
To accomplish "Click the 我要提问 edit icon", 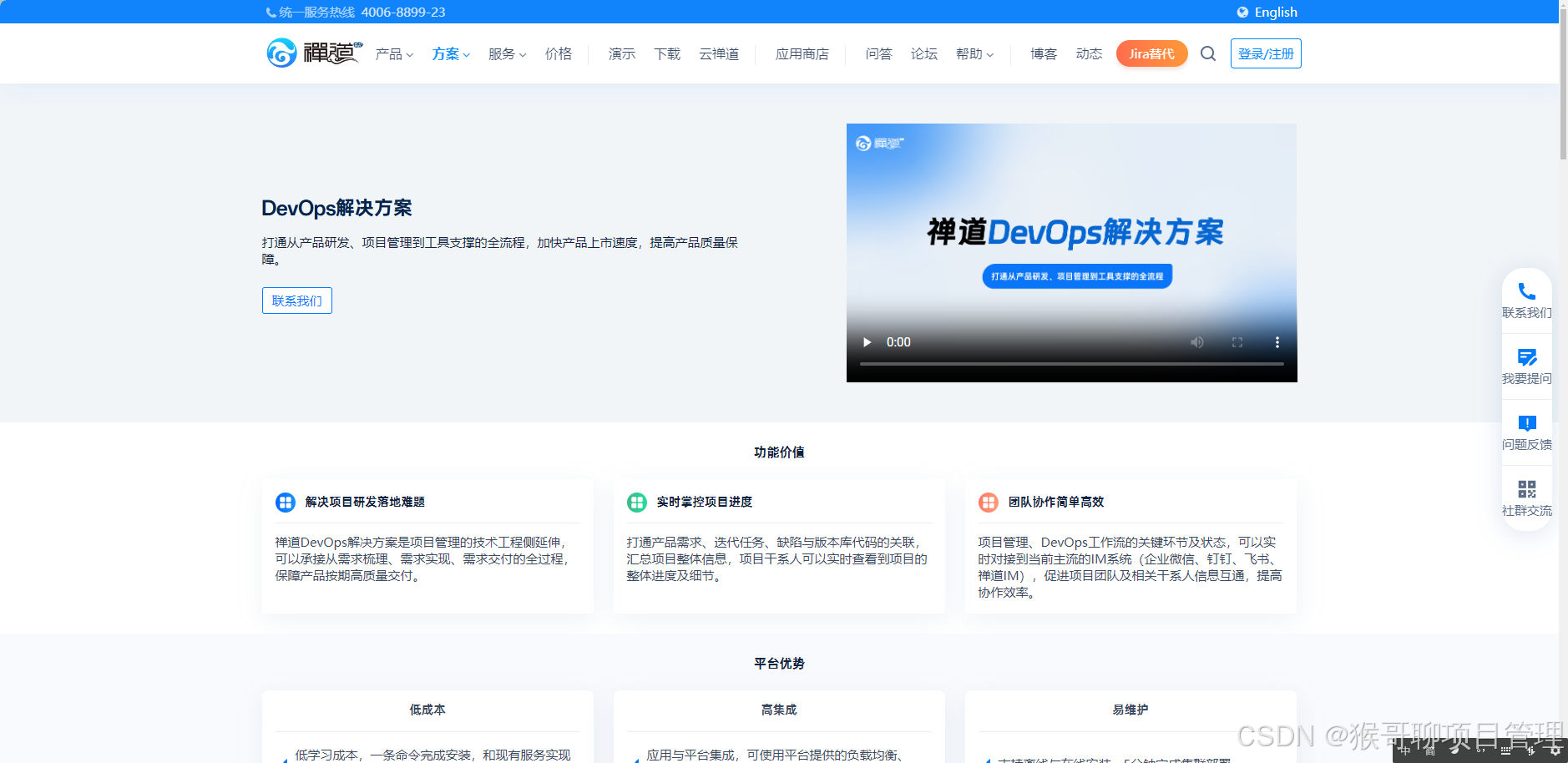I will 1527,357.
